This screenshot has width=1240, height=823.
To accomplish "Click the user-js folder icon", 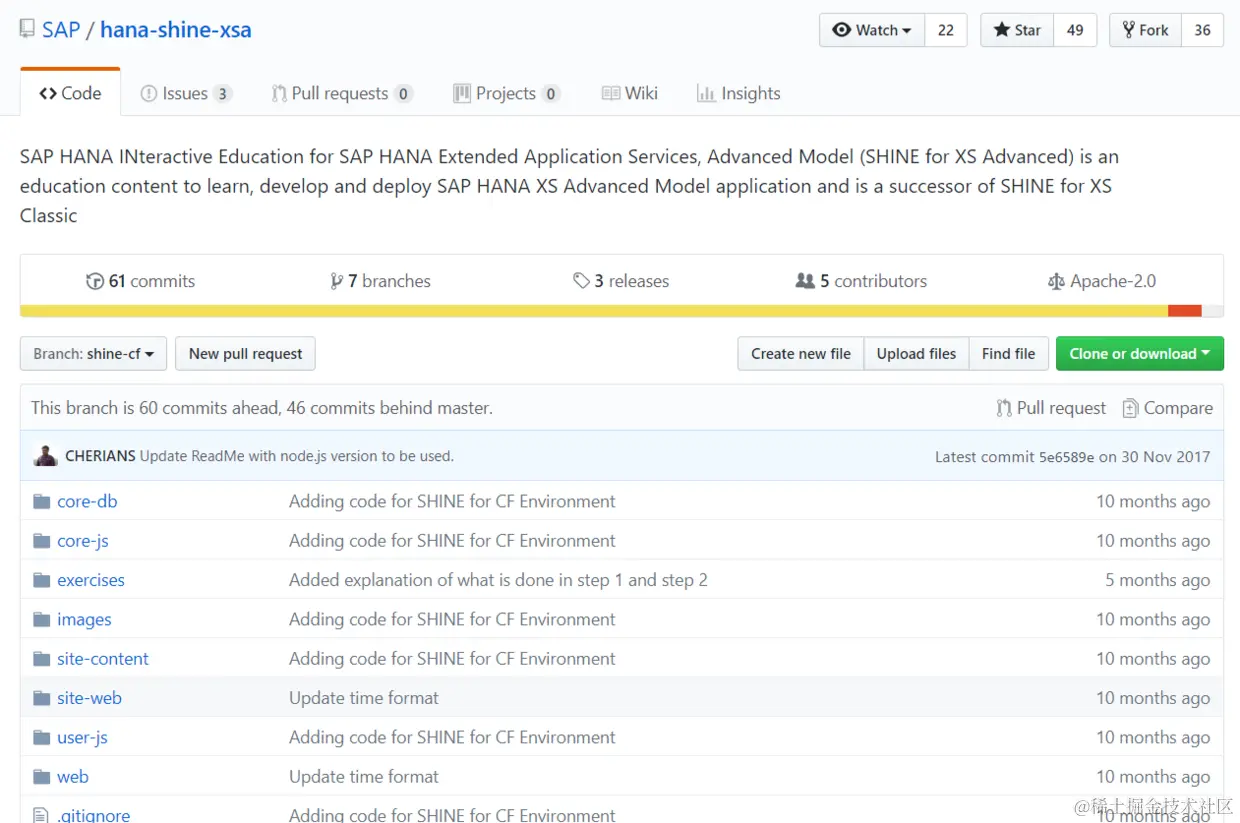I will (x=41, y=738).
